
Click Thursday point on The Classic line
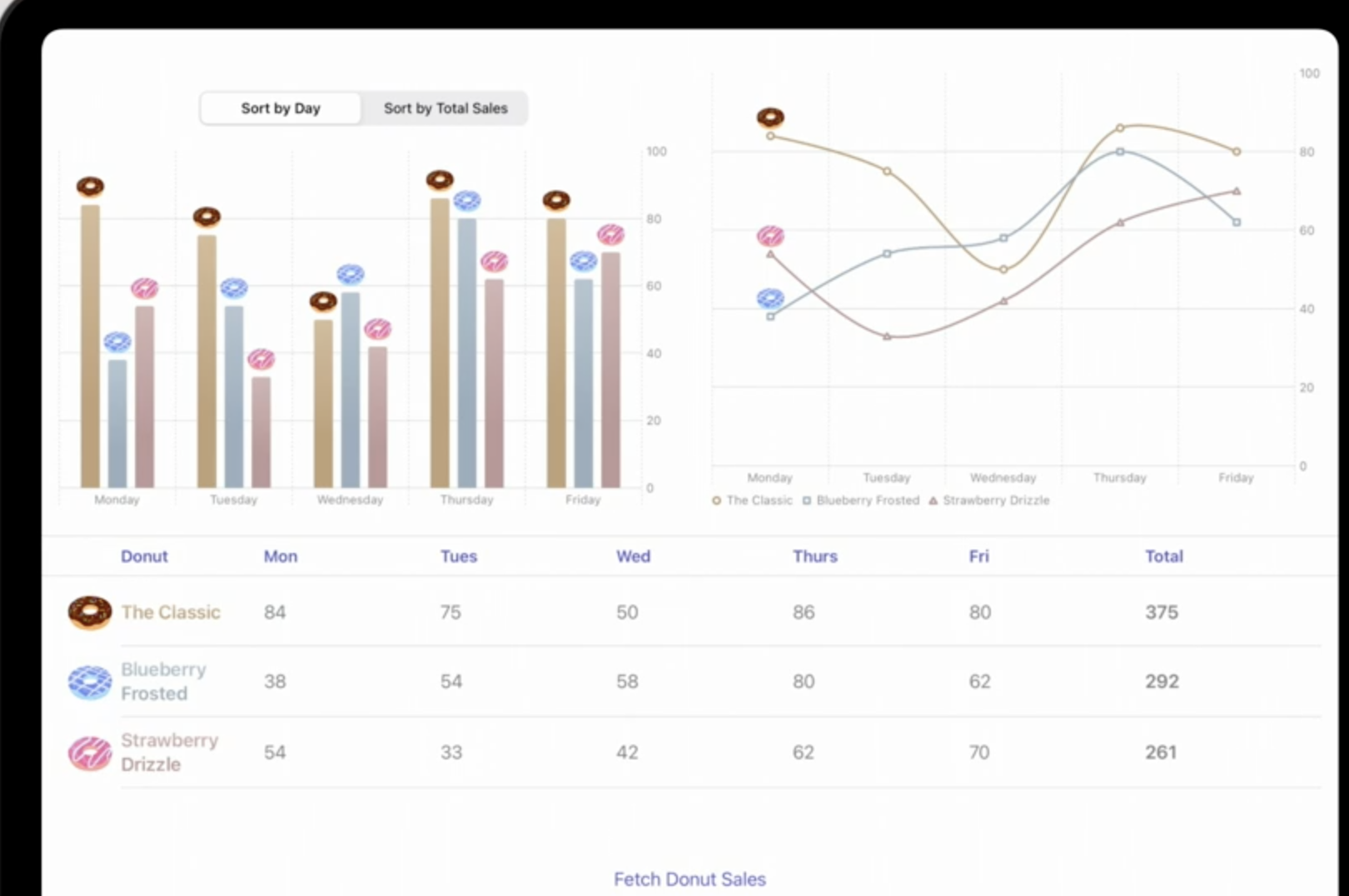pos(1120,128)
